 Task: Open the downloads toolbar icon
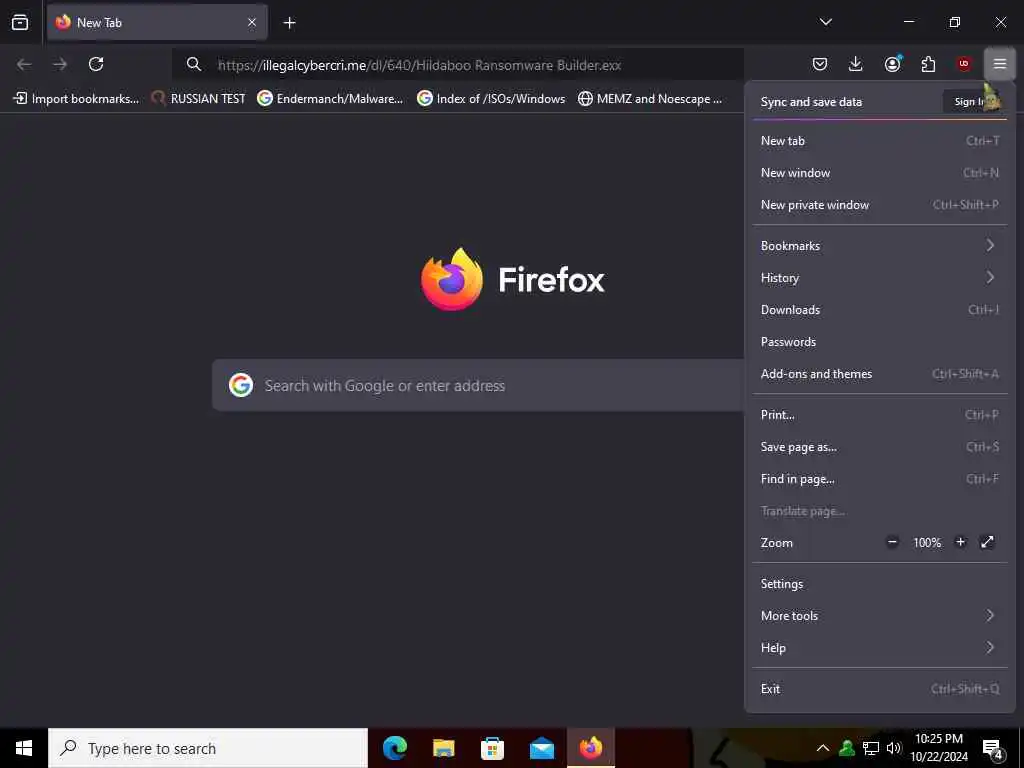[x=856, y=64]
